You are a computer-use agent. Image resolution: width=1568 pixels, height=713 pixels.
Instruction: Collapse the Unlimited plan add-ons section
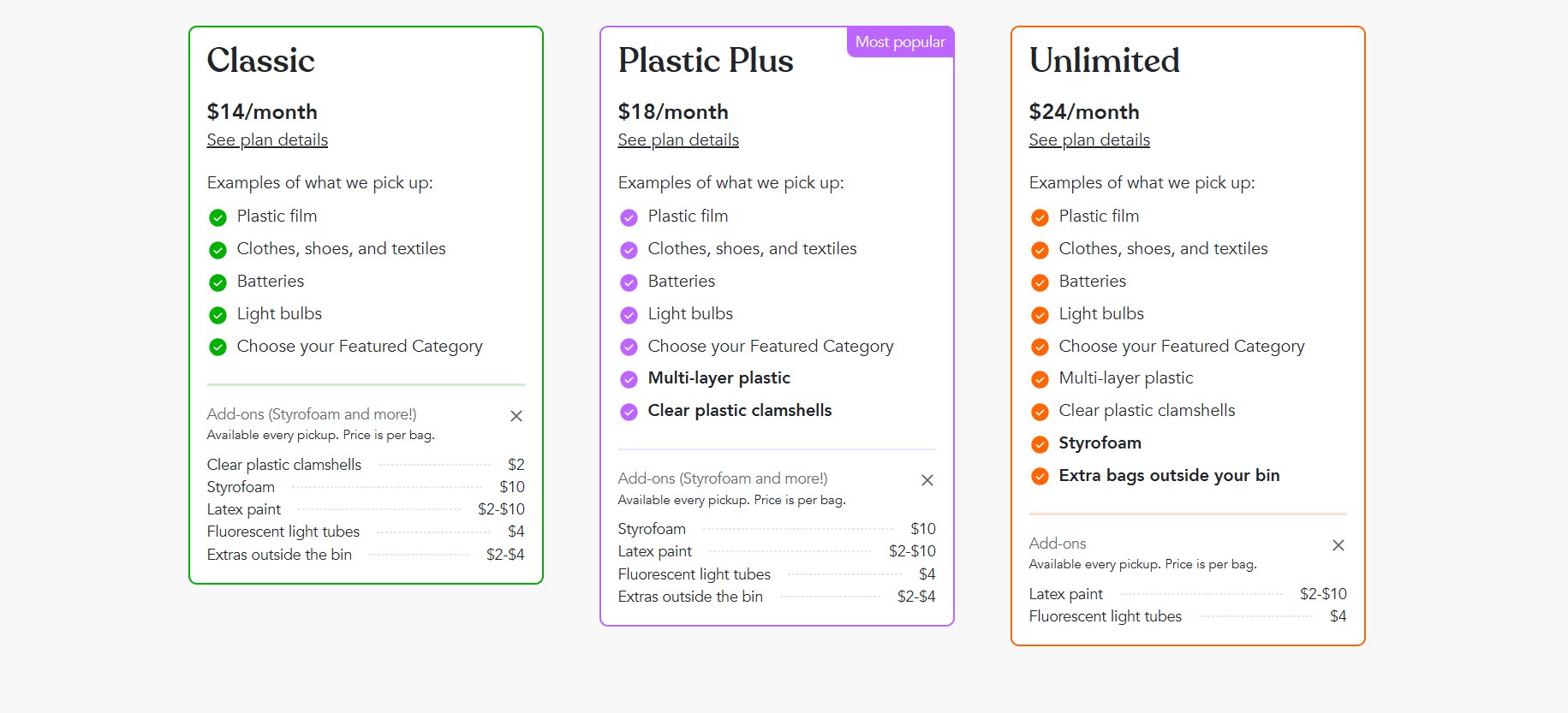point(1338,545)
